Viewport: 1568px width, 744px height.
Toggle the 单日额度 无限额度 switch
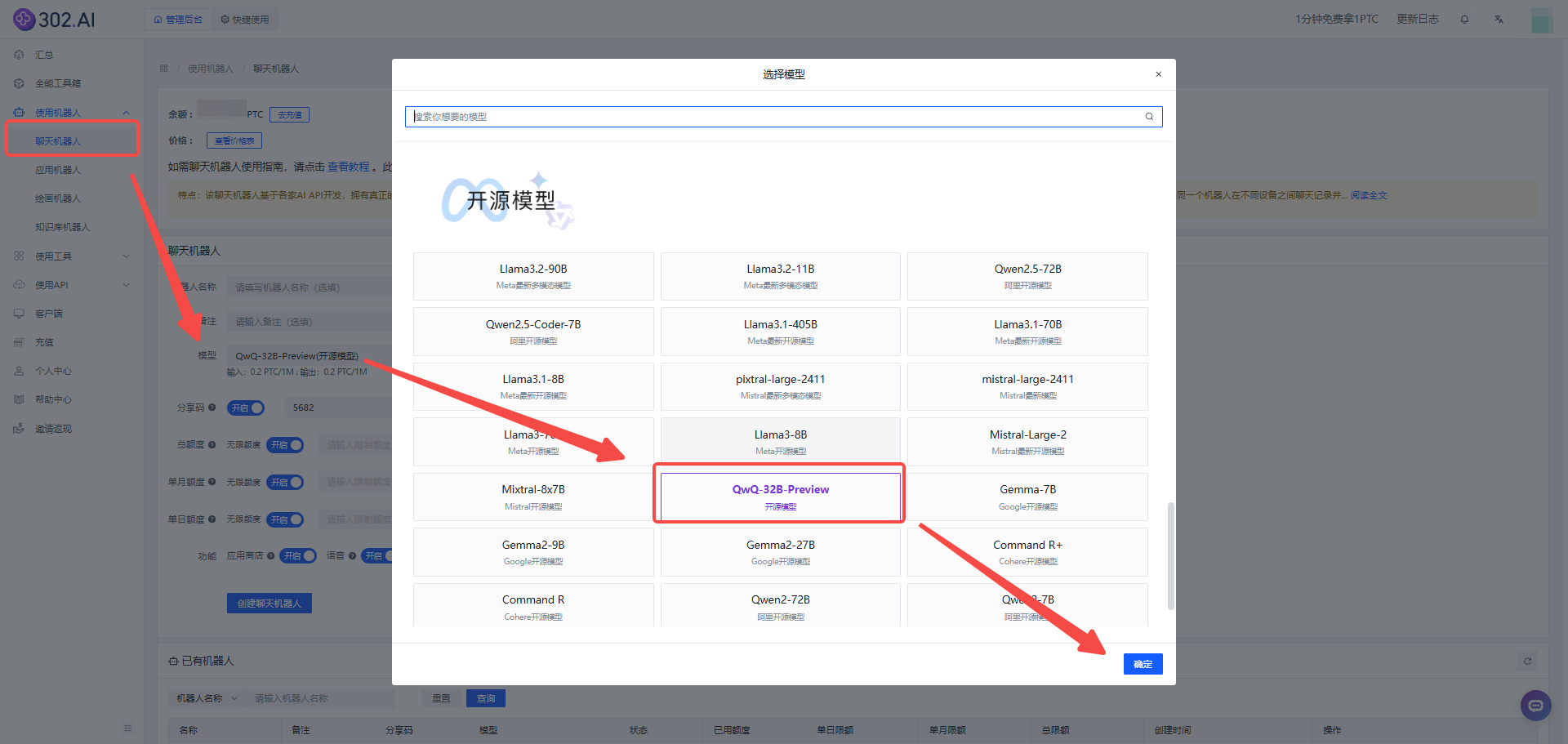(285, 519)
